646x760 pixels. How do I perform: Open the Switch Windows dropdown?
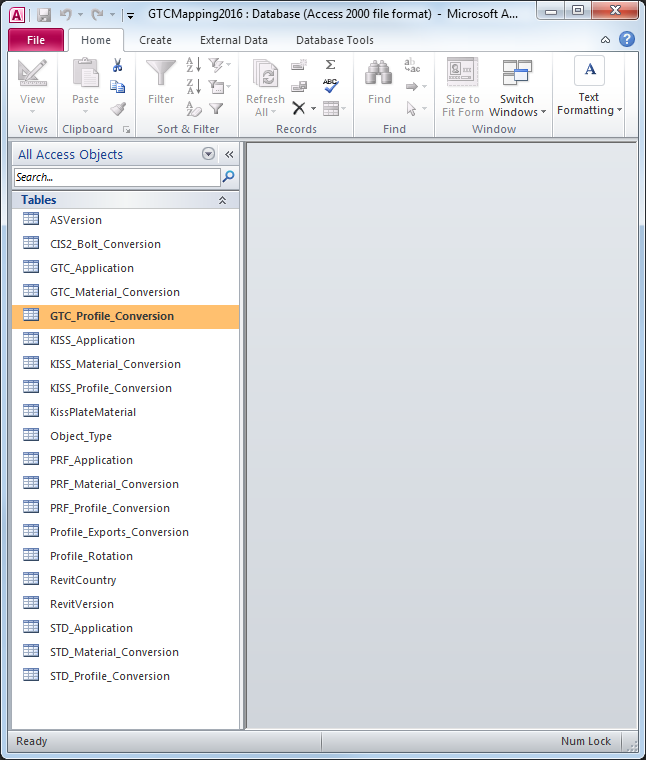pyautogui.click(x=517, y=87)
